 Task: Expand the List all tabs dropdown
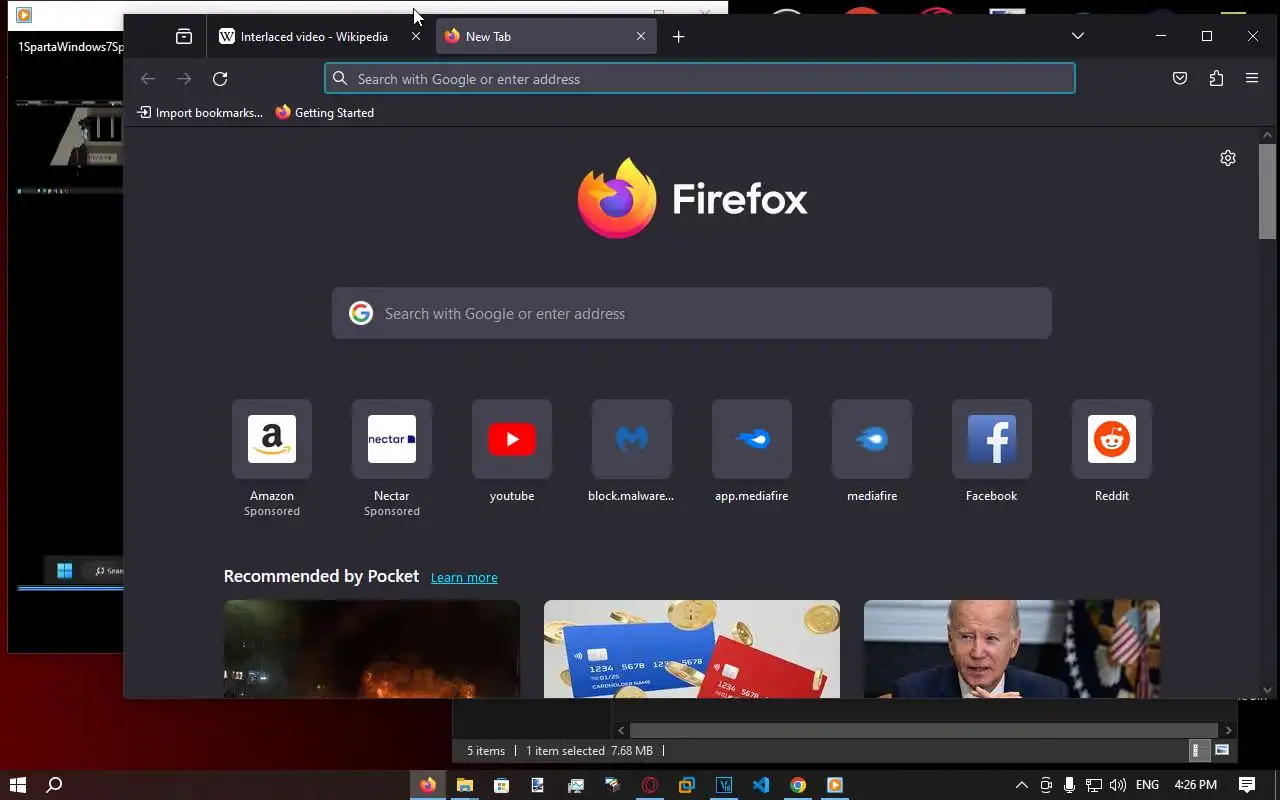[1078, 36]
